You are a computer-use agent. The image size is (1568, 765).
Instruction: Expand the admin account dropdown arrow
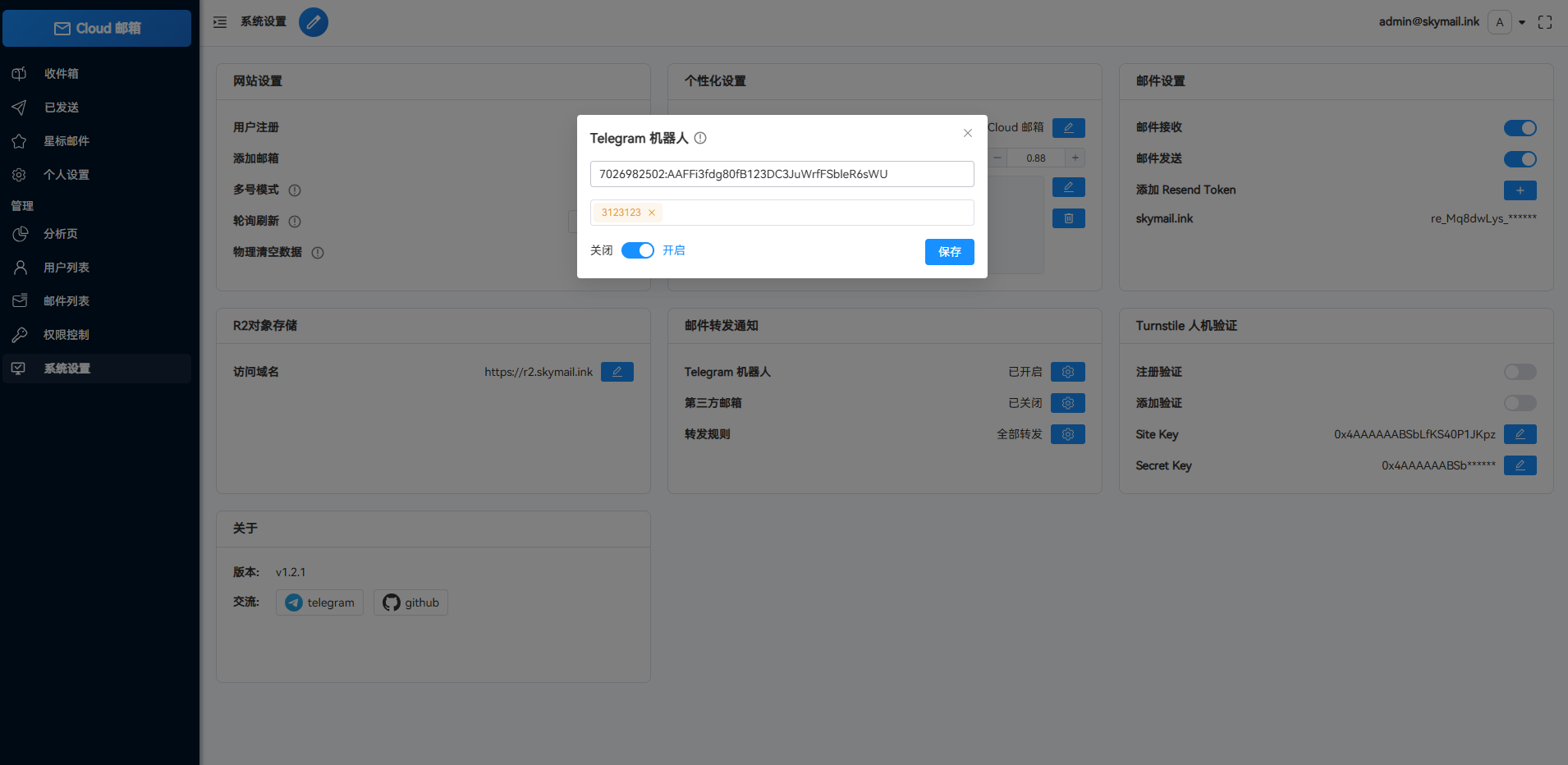click(1522, 23)
